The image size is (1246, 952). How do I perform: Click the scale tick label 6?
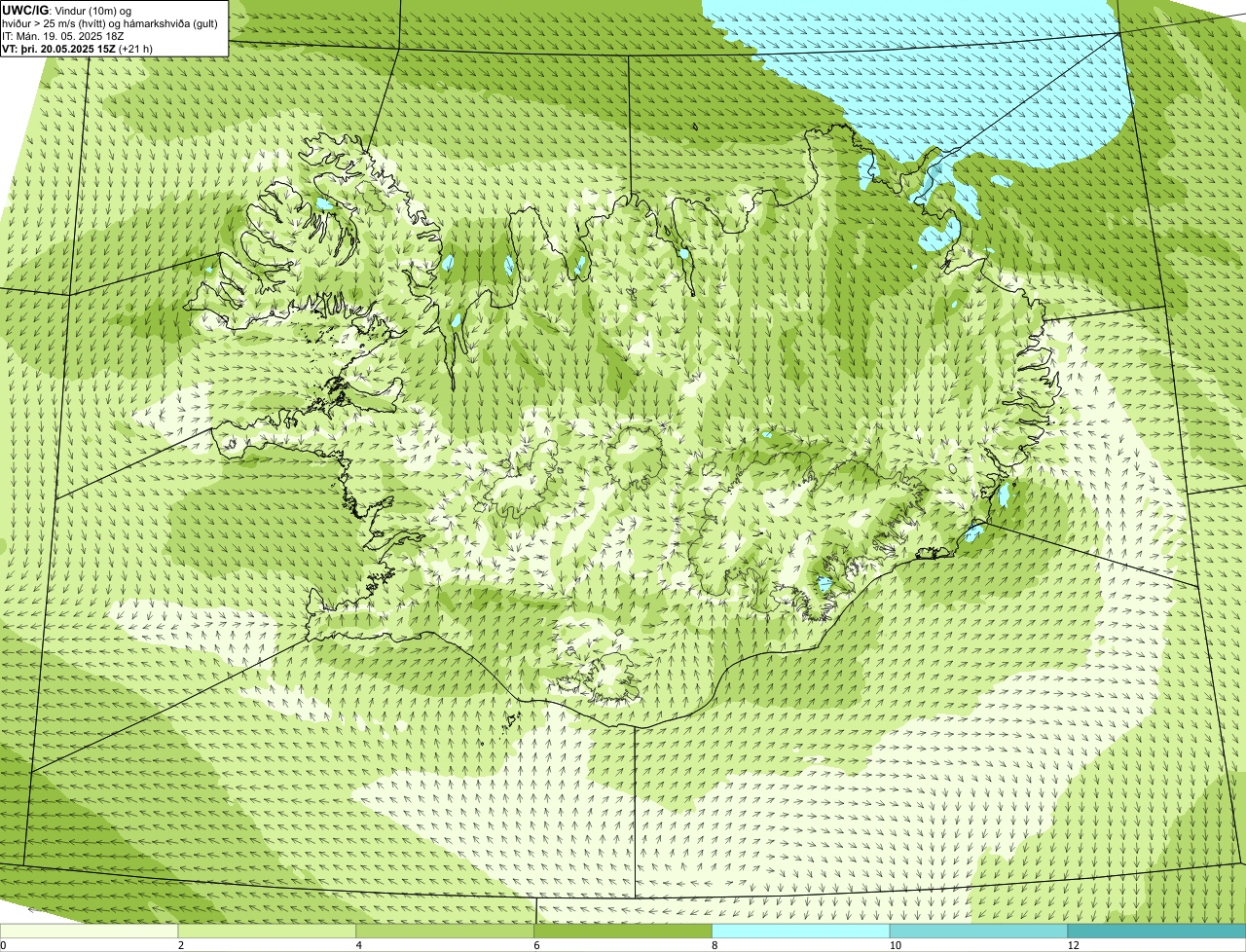pyautogui.click(x=537, y=945)
